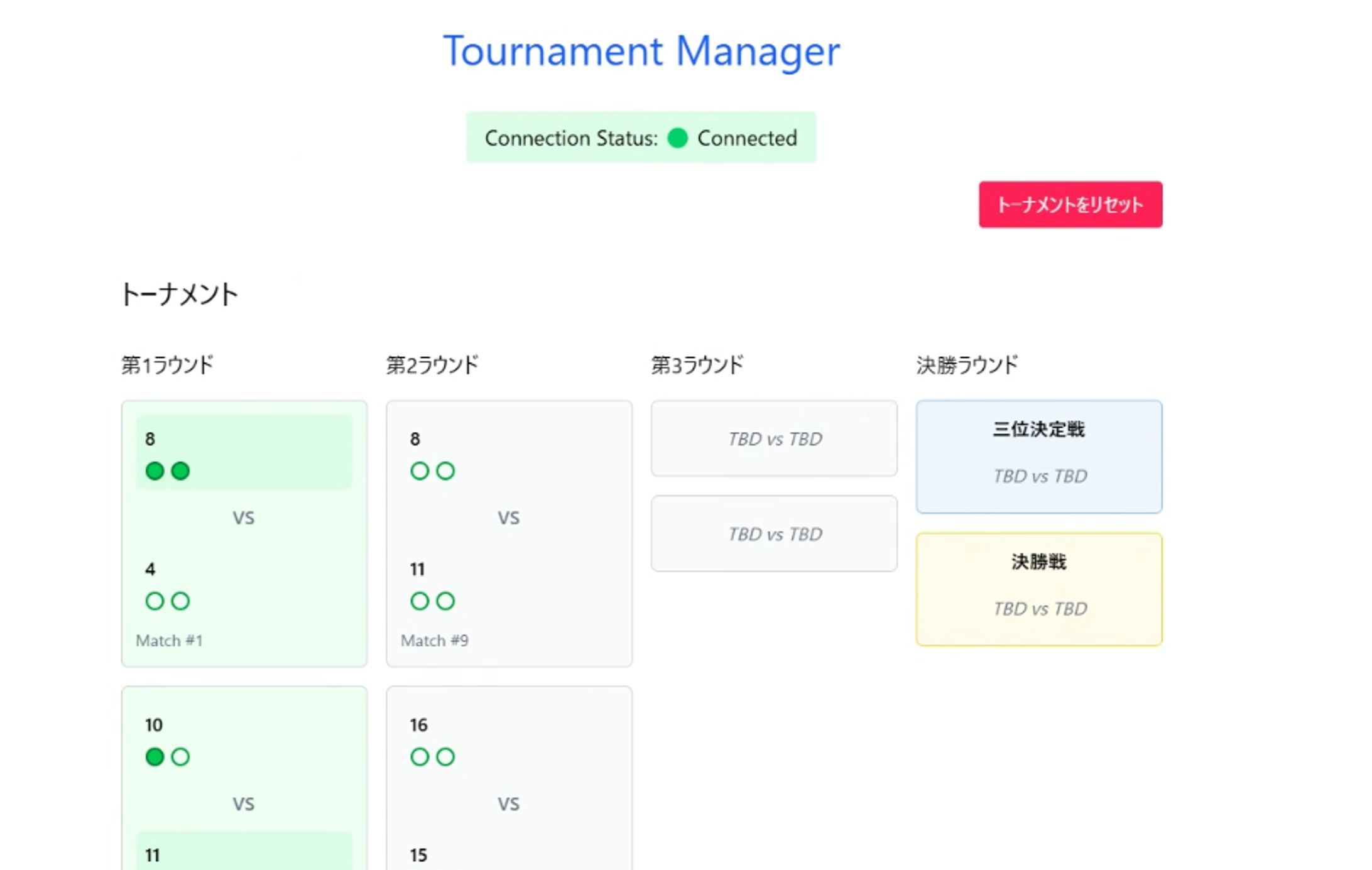The width and height of the screenshot is (1372, 870).
Task: Click the green Connected status indicator dot
Action: click(677, 138)
